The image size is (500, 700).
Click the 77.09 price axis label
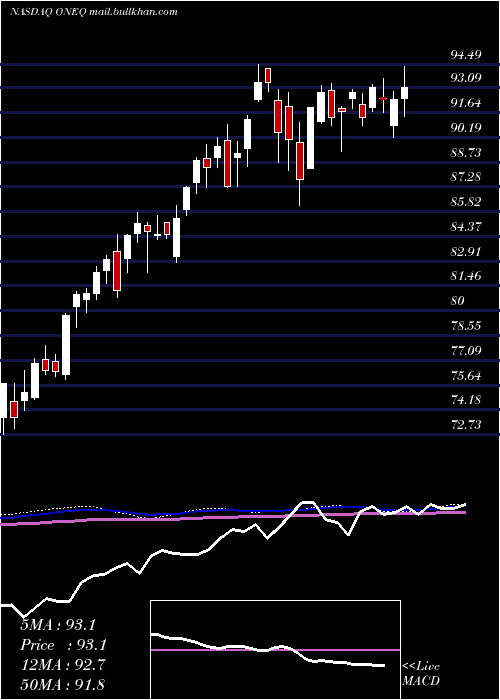(466, 350)
